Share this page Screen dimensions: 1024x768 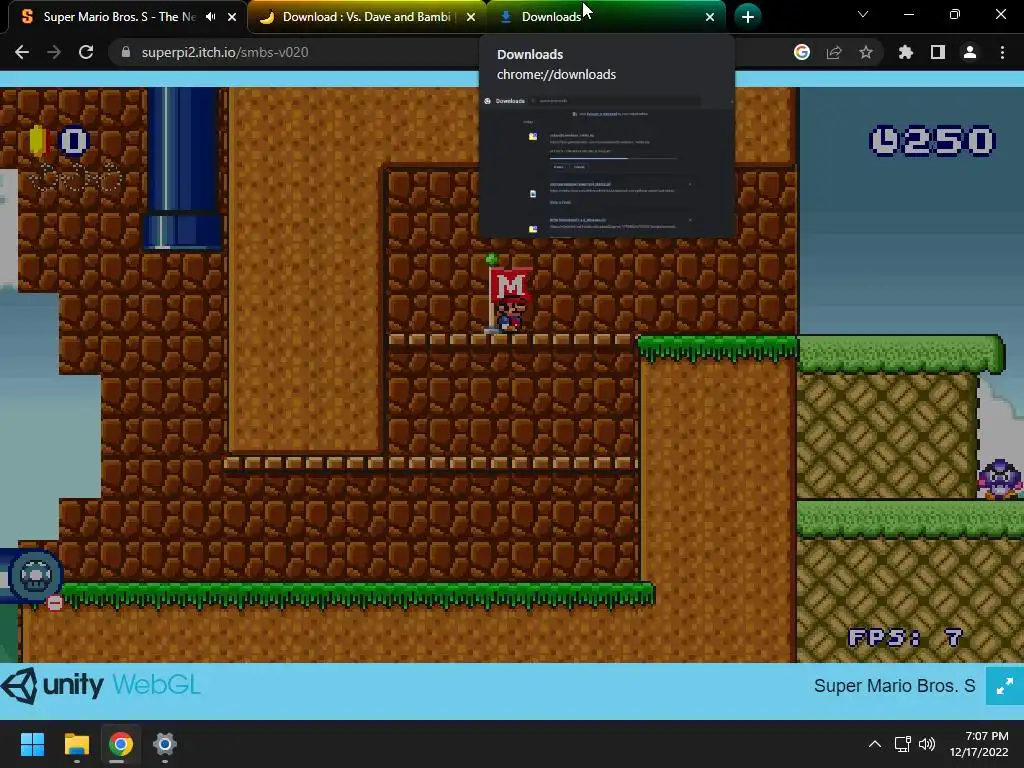834,52
